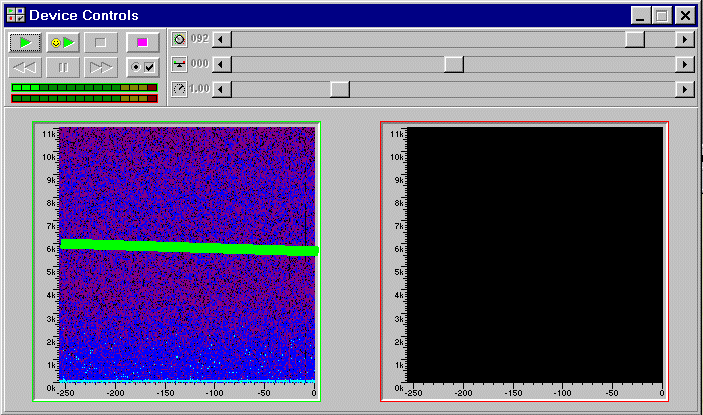
Task: Click the thumb of the 000 balance slider
Action: 454,65
